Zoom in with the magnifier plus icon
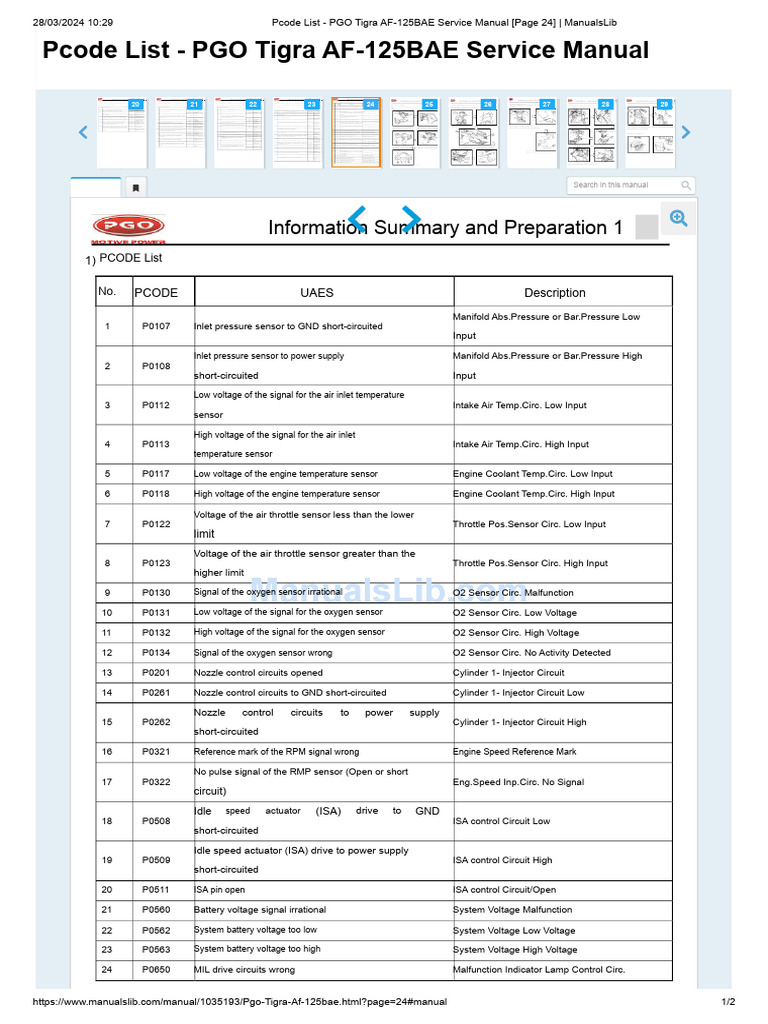The image size is (768, 1024). point(679,218)
